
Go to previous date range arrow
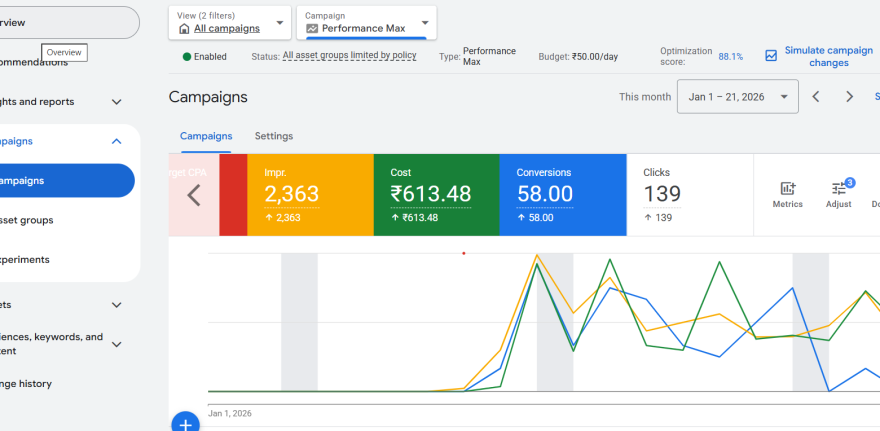pyautogui.click(x=816, y=97)
